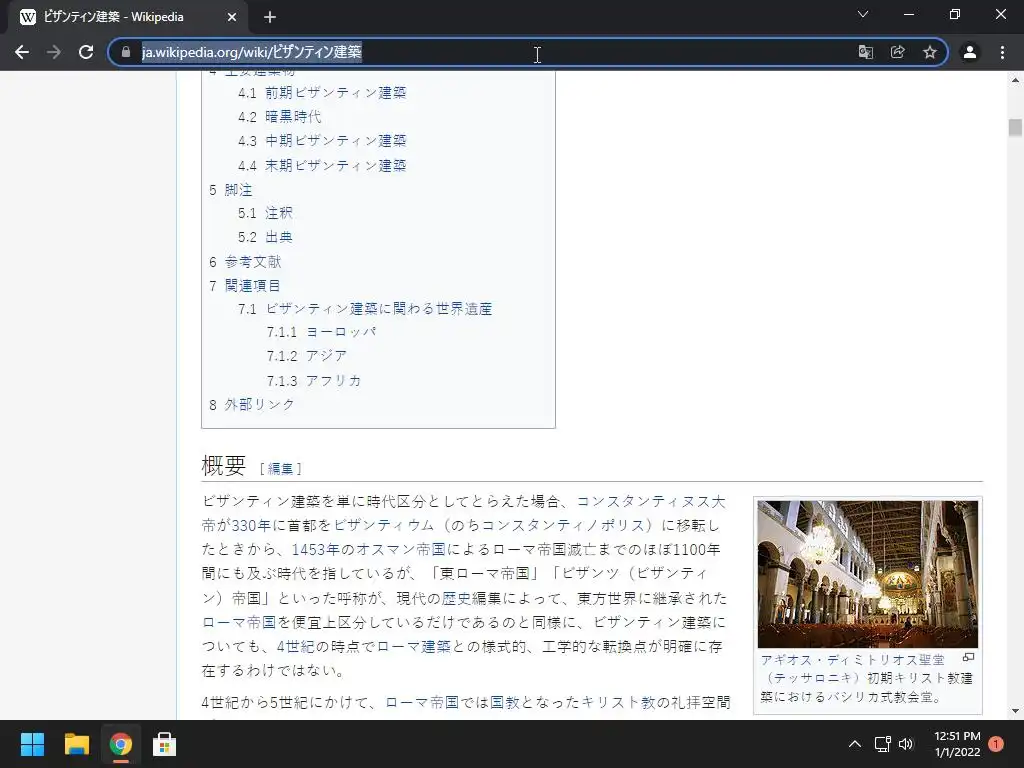1024x768 pixels.
Task: Enlarge image via caption magnify icon
Action: [x=968, y=658]
